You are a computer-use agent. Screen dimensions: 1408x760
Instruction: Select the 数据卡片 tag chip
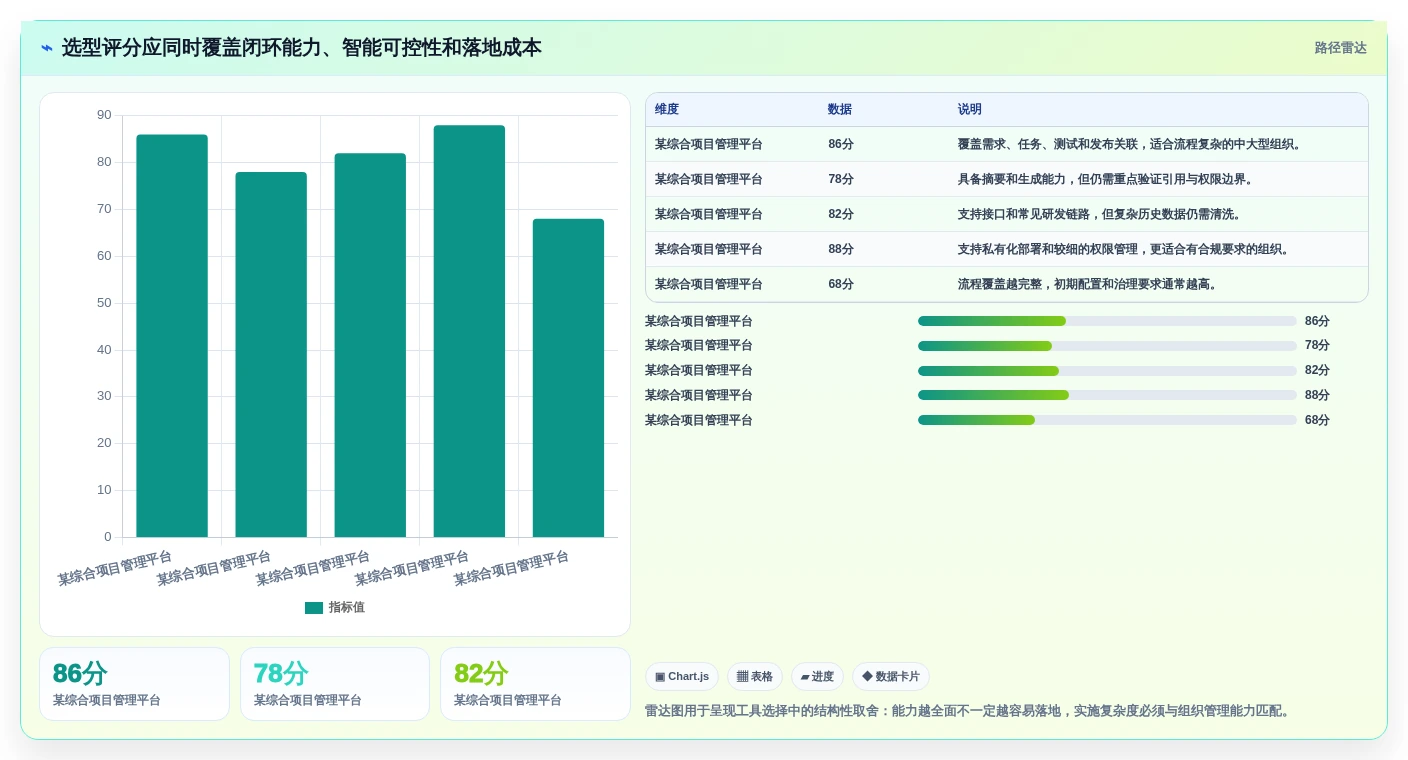tap(891, 677)
